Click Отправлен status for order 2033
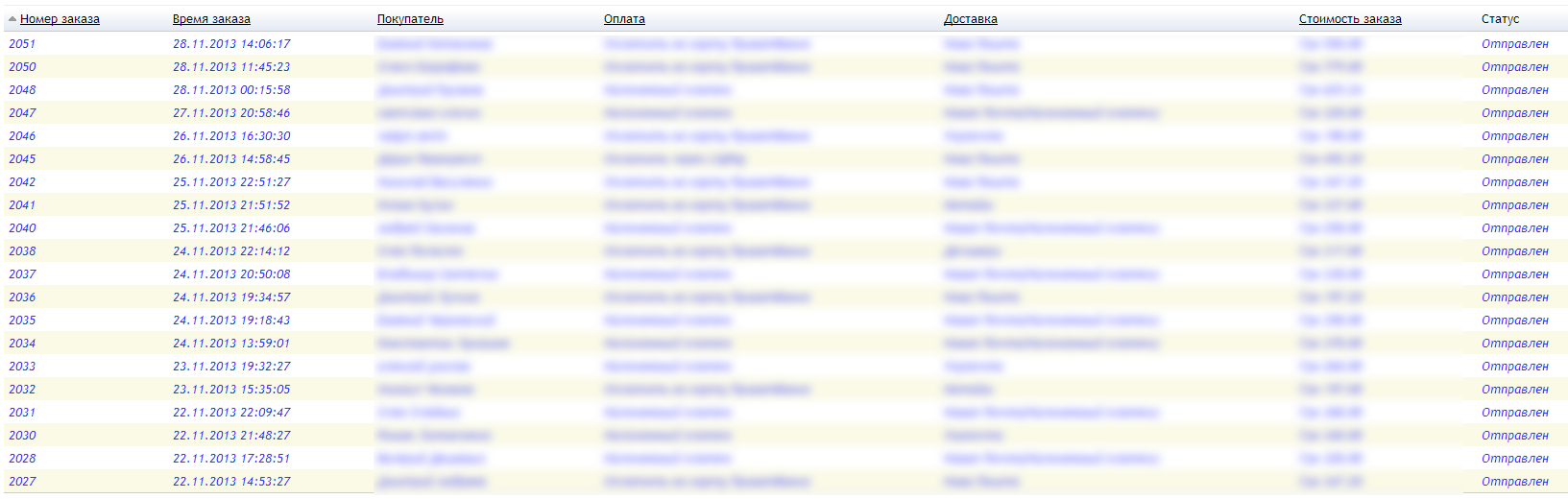Screen dimensions: 1568x499 1514,367
